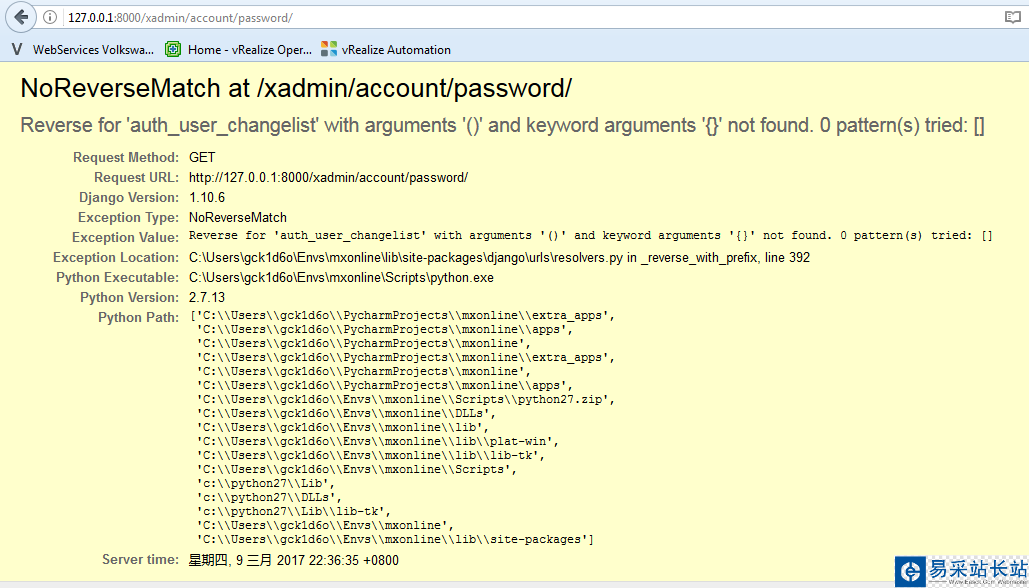1029x588 pixels.
Task: Click the grey 'Reverse for auth_user_changelist' subtitle
Action: pyautogui.click(x=502, y=126)
